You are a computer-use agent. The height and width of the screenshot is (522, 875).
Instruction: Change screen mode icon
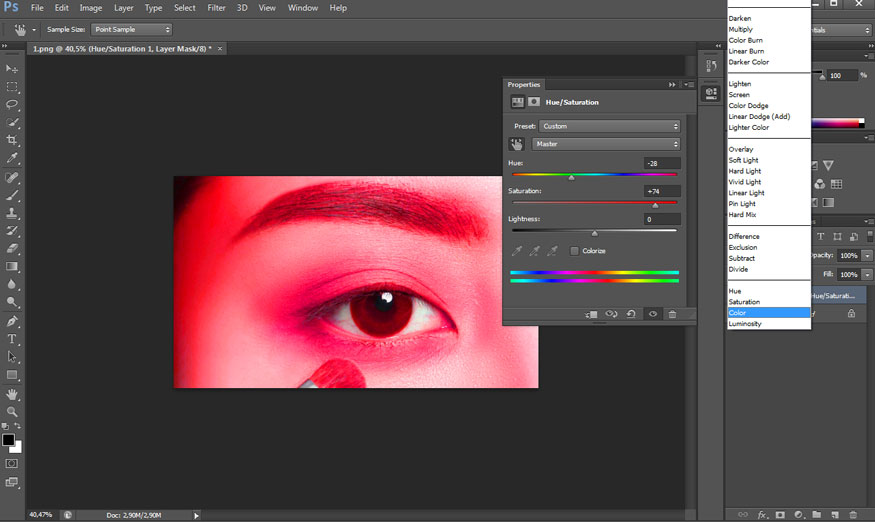click(x=12, y=482)
